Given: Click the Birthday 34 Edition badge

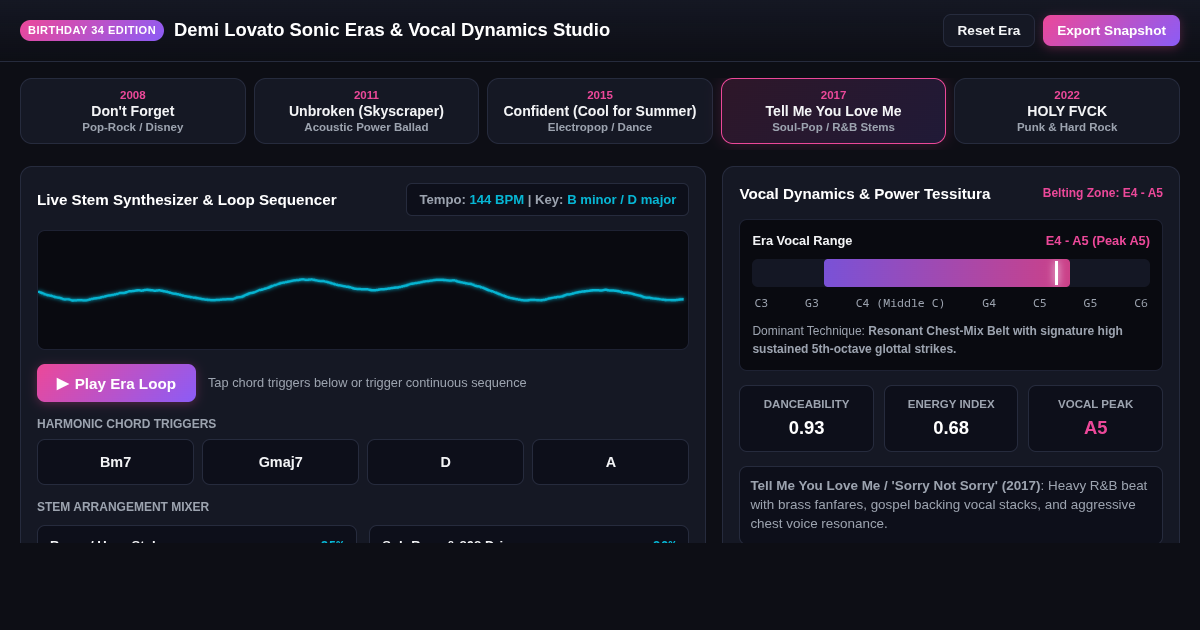Looking at the screenshot, I should [x=92, y=30].
